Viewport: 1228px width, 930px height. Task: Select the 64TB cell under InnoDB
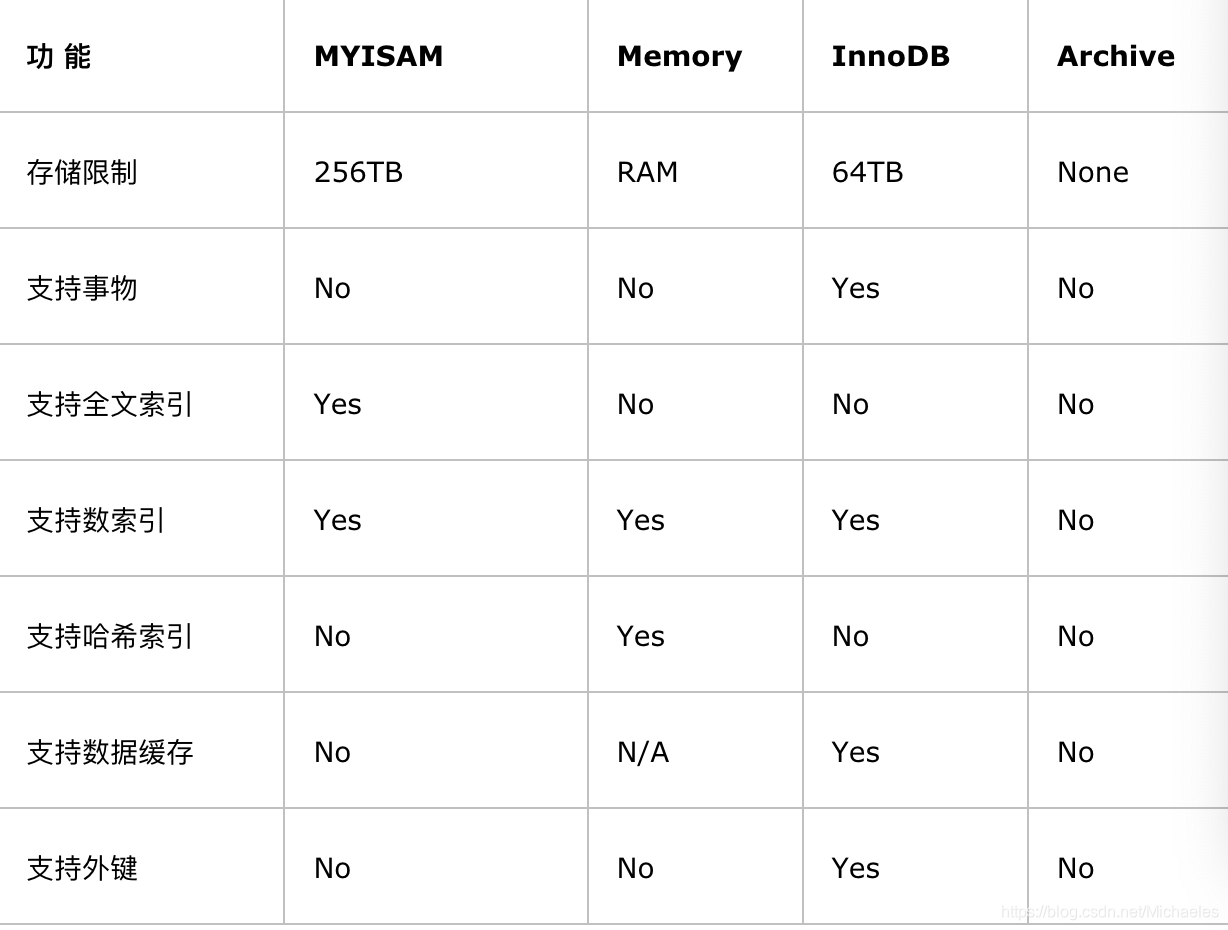pos(867,172)
